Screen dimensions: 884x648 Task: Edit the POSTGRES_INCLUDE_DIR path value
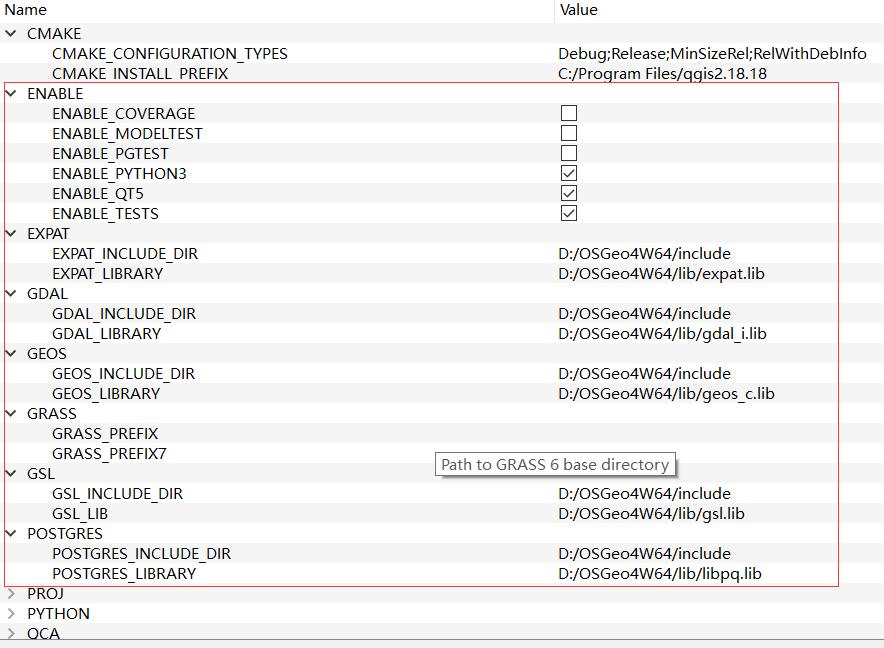[644, 554]
